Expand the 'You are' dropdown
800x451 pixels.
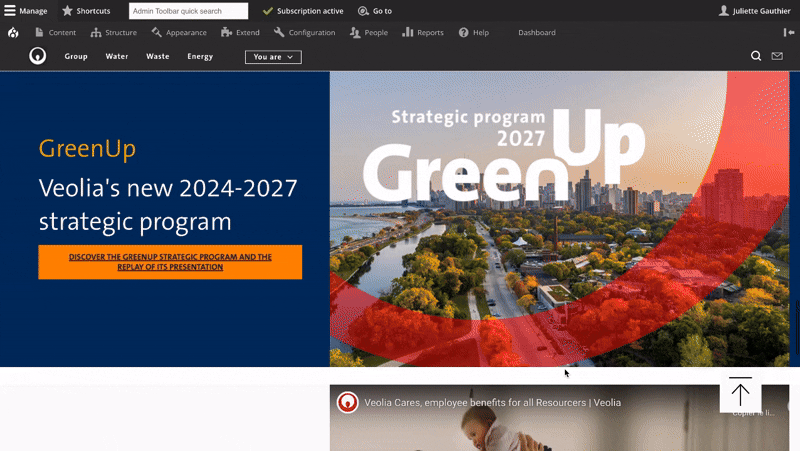click(273, 57)
